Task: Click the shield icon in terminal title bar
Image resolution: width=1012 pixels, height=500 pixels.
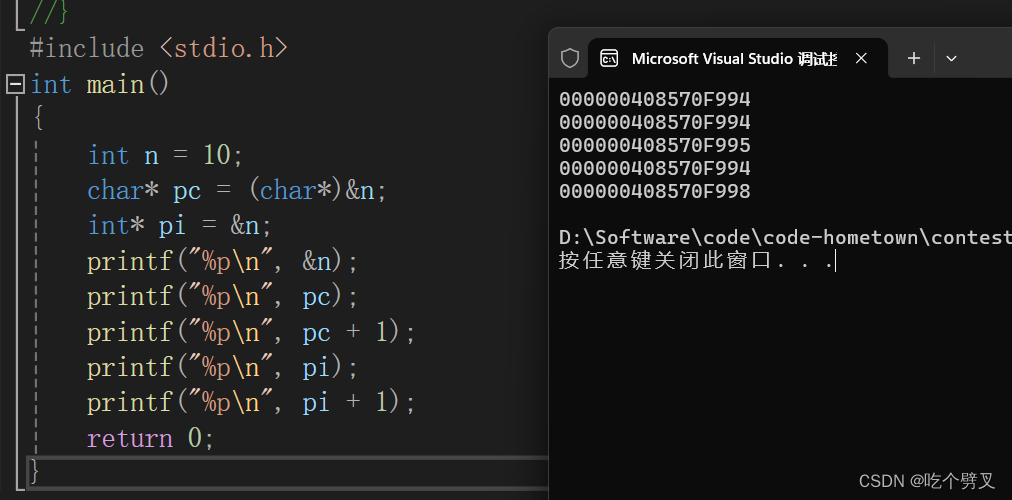Action: (570, 59)
